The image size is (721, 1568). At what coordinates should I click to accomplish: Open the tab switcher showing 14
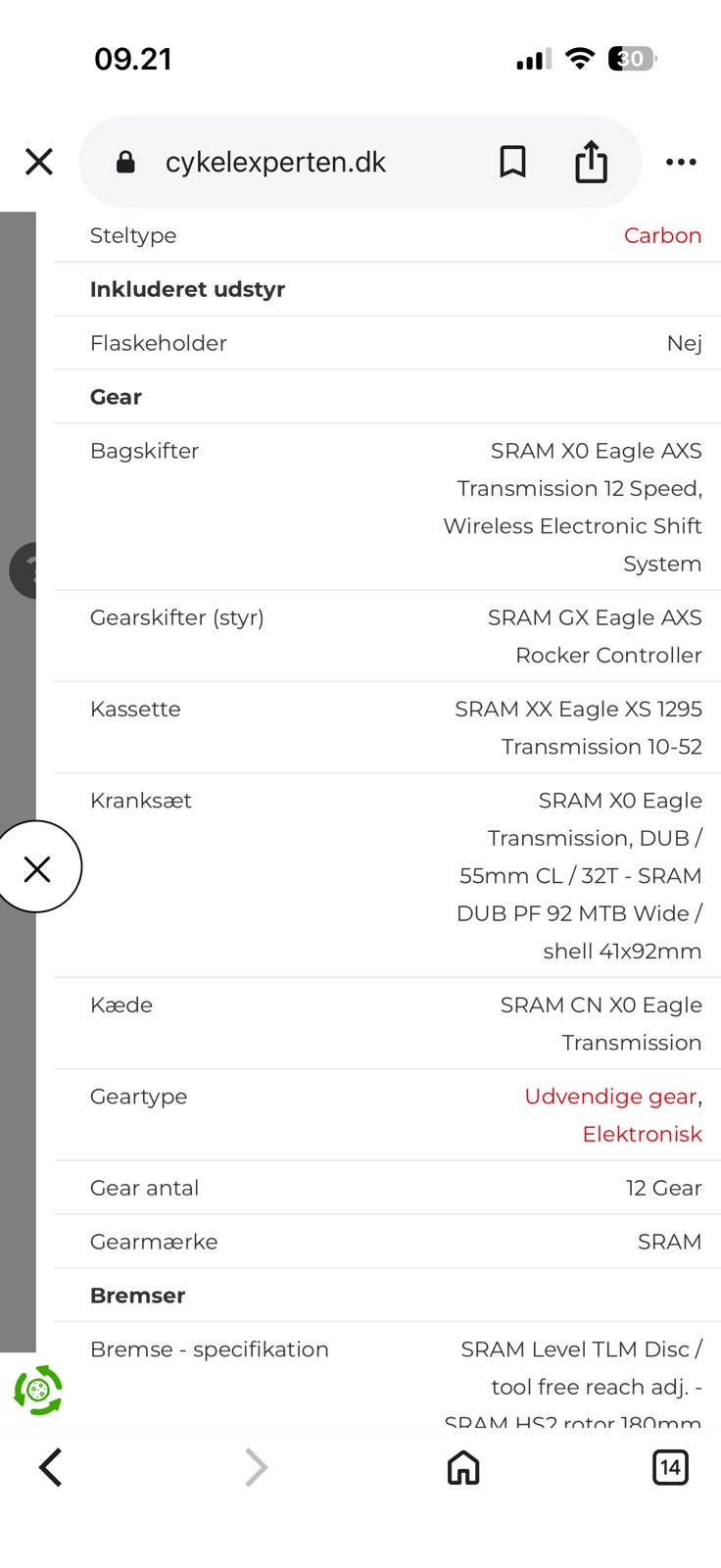point(670,1467)
